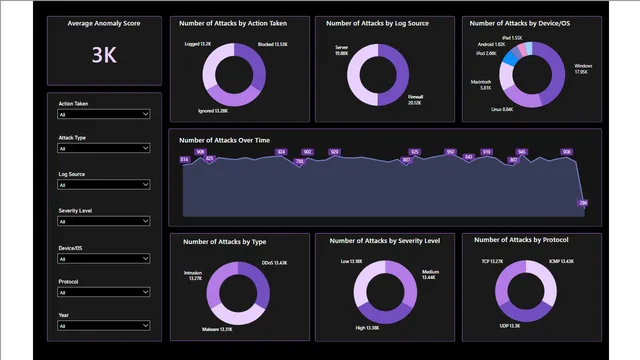This screenshot has width=640, height=360.
Task: Open the Severity Level filter dropdown
Action: click(x=104, y=221)
